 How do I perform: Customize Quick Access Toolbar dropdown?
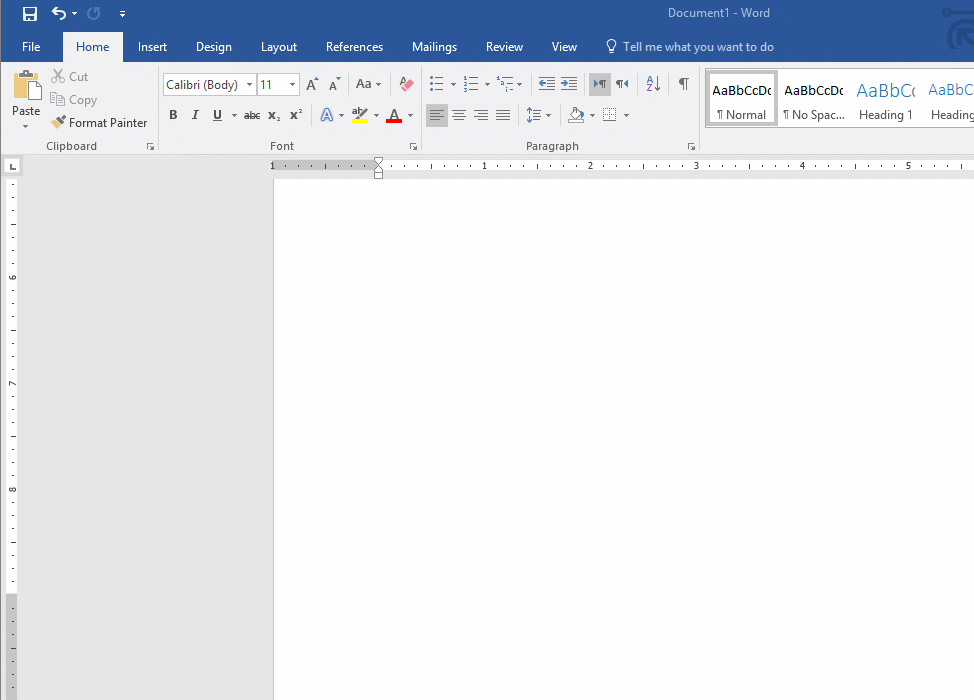click(122, 14)
